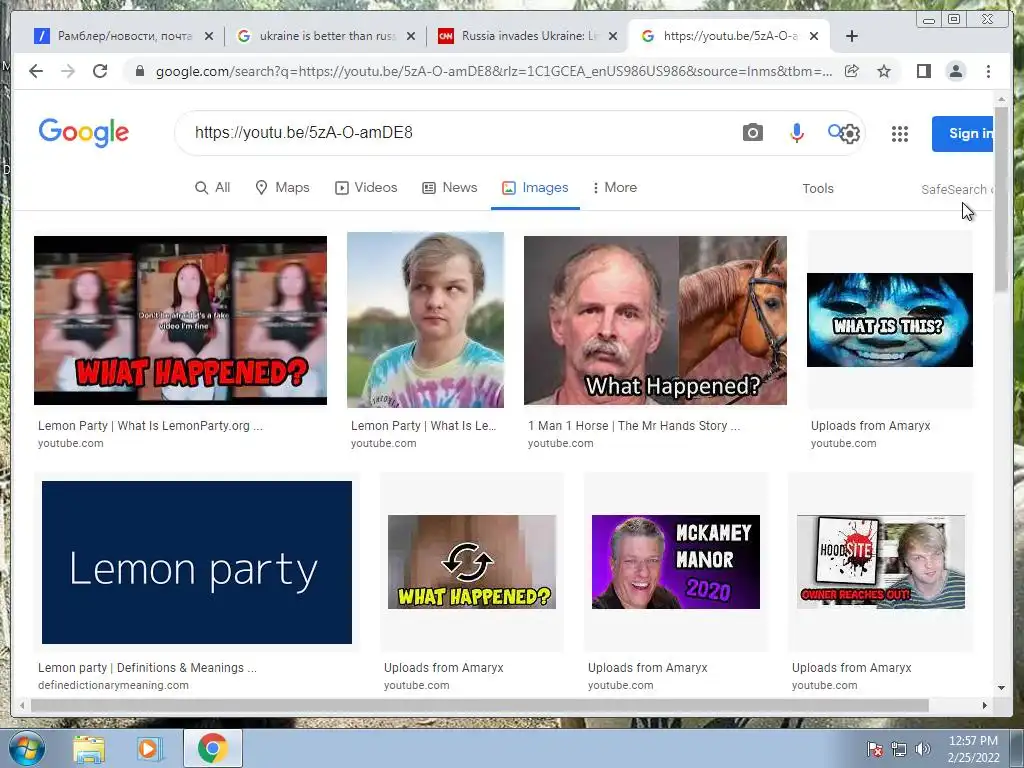Bookmark this page with the star
Viewport: 1024px width, 768px height.
coord(884,71)
